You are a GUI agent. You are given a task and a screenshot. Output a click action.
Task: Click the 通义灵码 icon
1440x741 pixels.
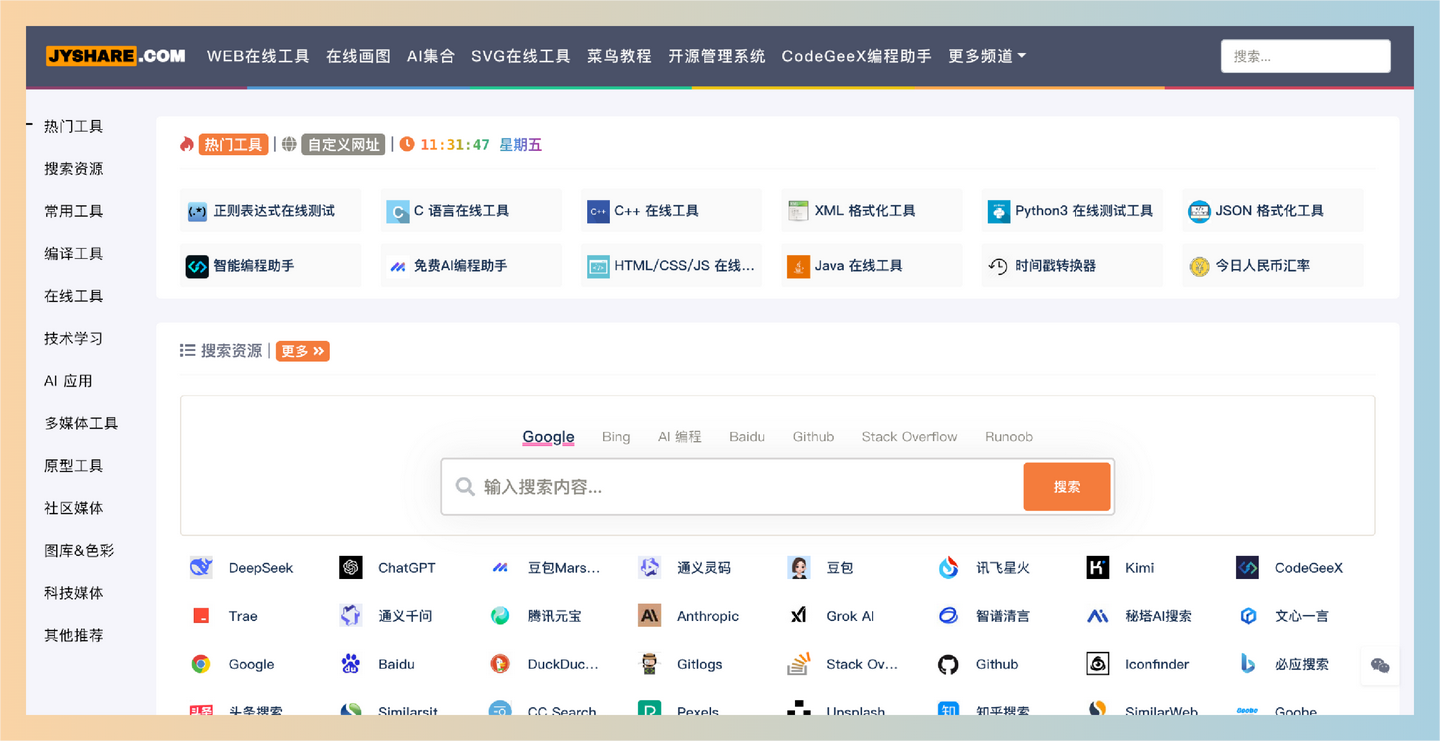(x=649, y=568)
